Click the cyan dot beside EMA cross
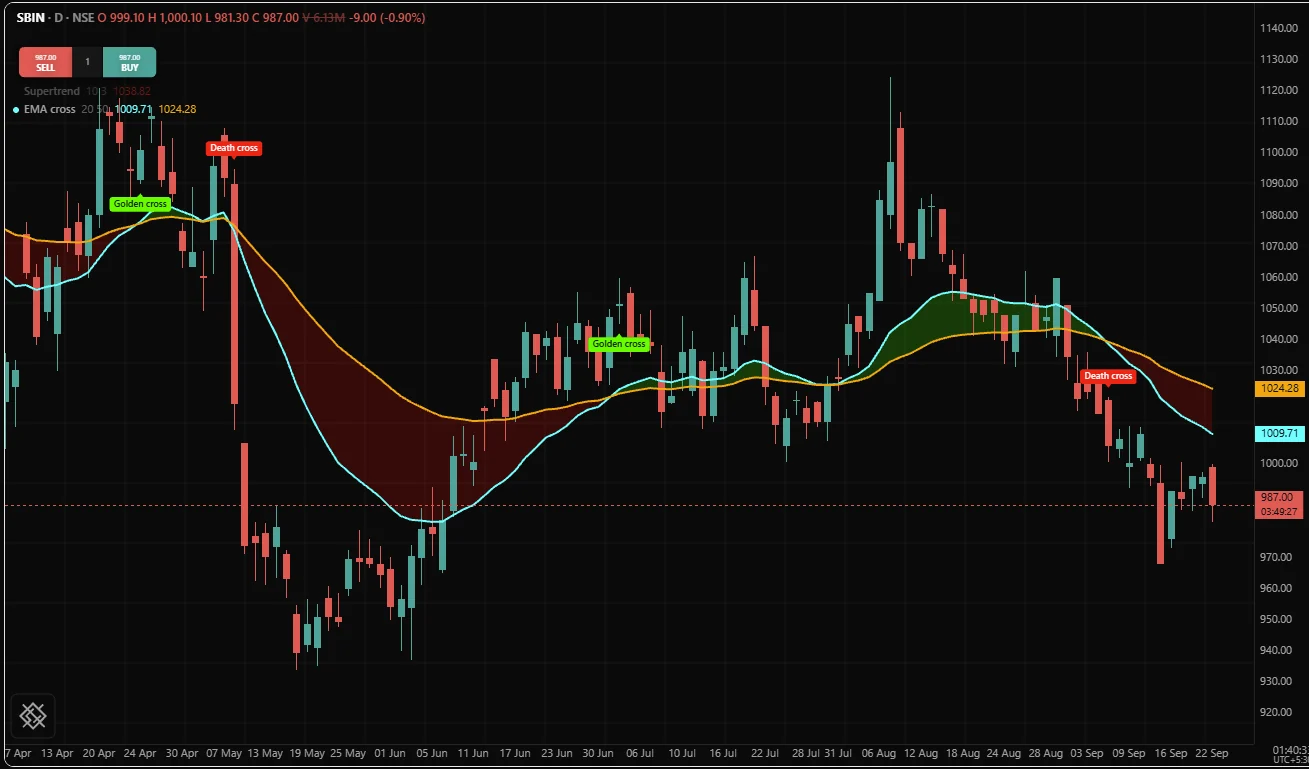This screenshot has width=1309, height=769. [x=16, y=109]
